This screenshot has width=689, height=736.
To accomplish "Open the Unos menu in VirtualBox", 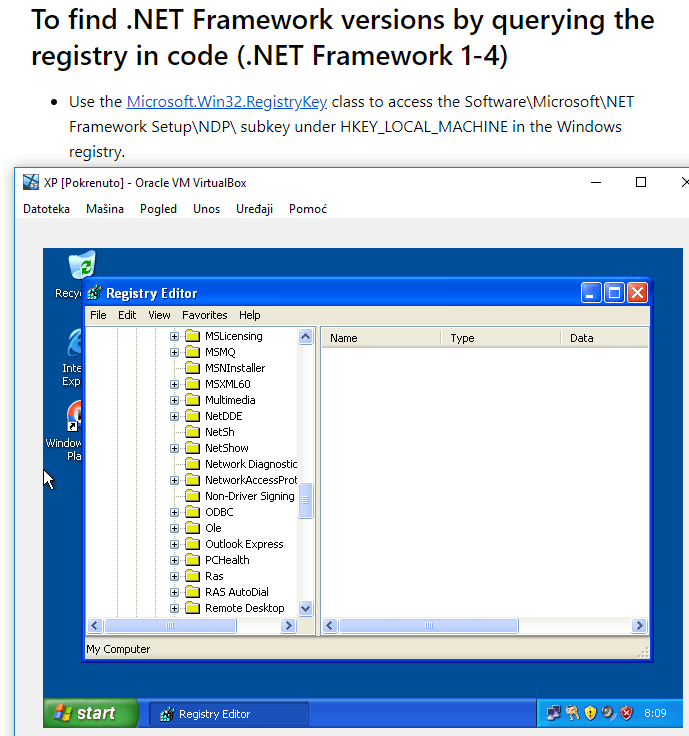I will [x=207, y=209].
